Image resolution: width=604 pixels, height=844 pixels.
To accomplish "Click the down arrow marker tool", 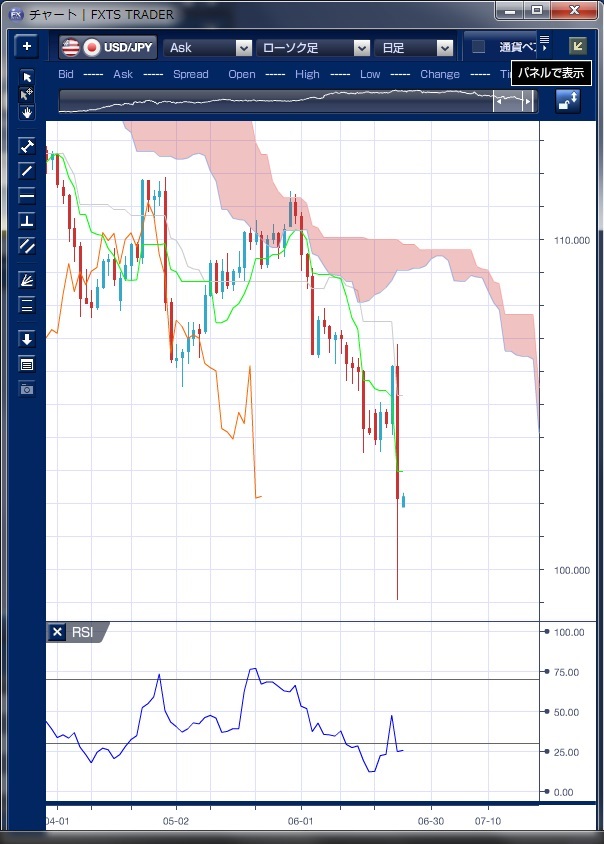I will (27, 339).
